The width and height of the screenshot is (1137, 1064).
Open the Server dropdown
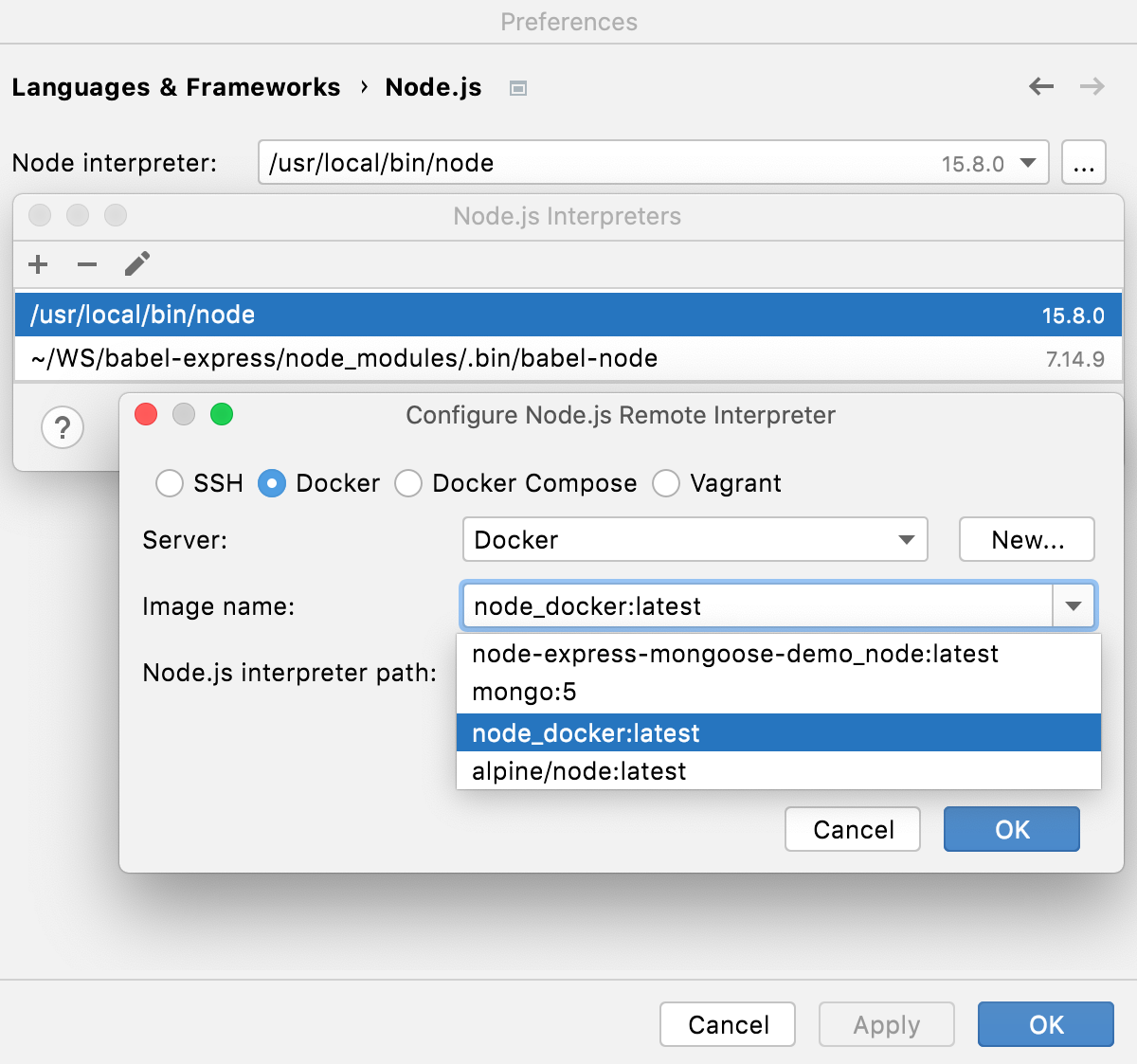tap(907, 540)
